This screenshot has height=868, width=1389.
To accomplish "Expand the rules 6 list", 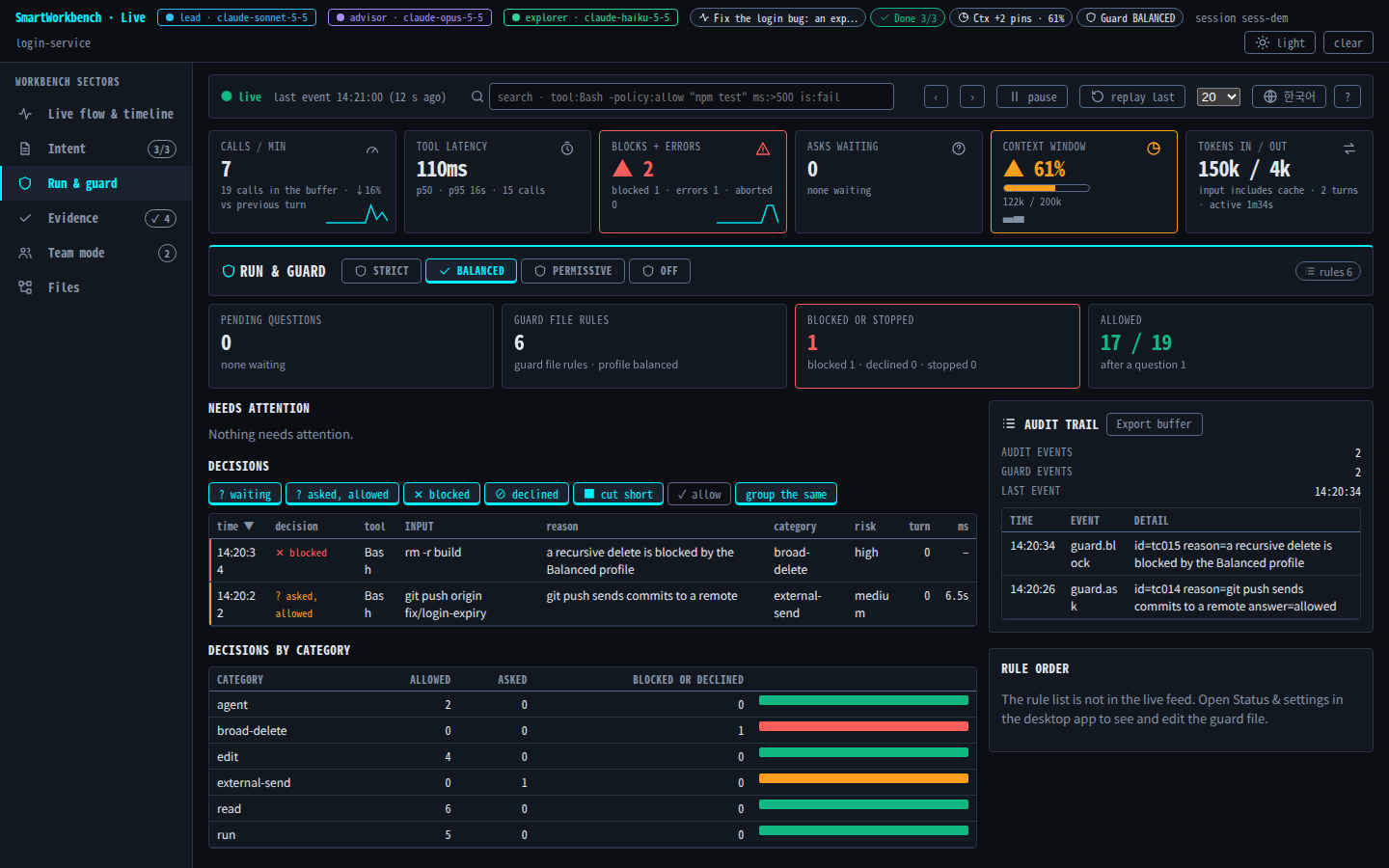I will 1328,272.
